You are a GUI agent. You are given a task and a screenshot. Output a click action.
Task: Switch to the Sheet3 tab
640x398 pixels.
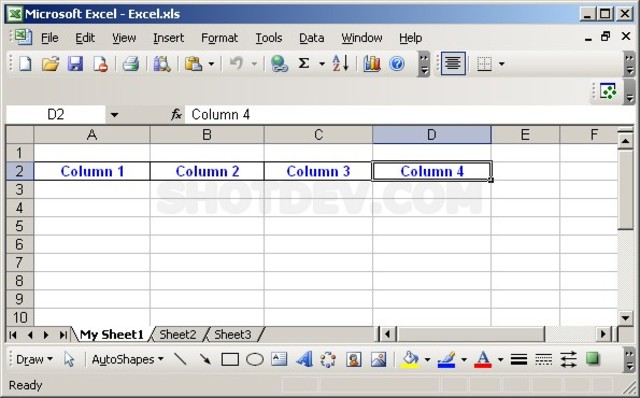(x=233, y=335)
